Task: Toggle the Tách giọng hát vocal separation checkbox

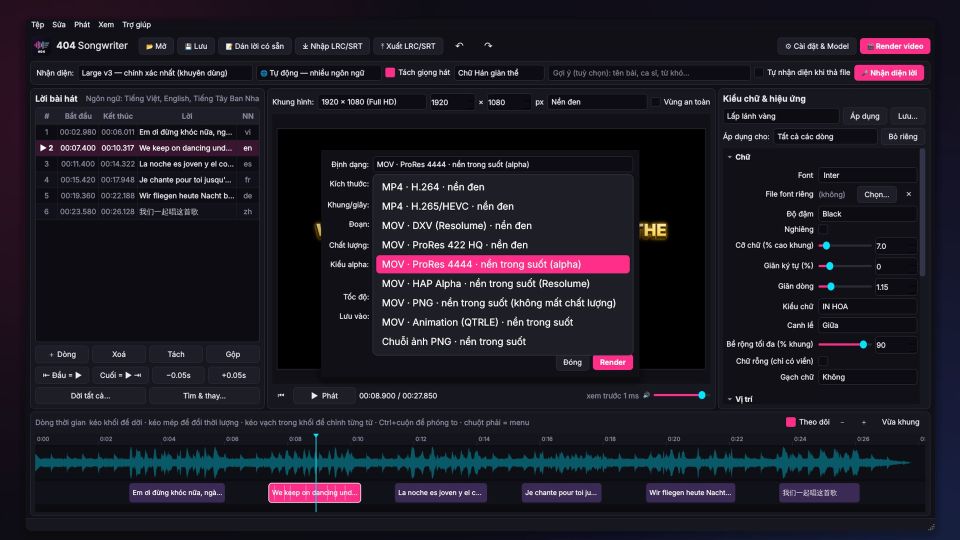Action: 390,72
